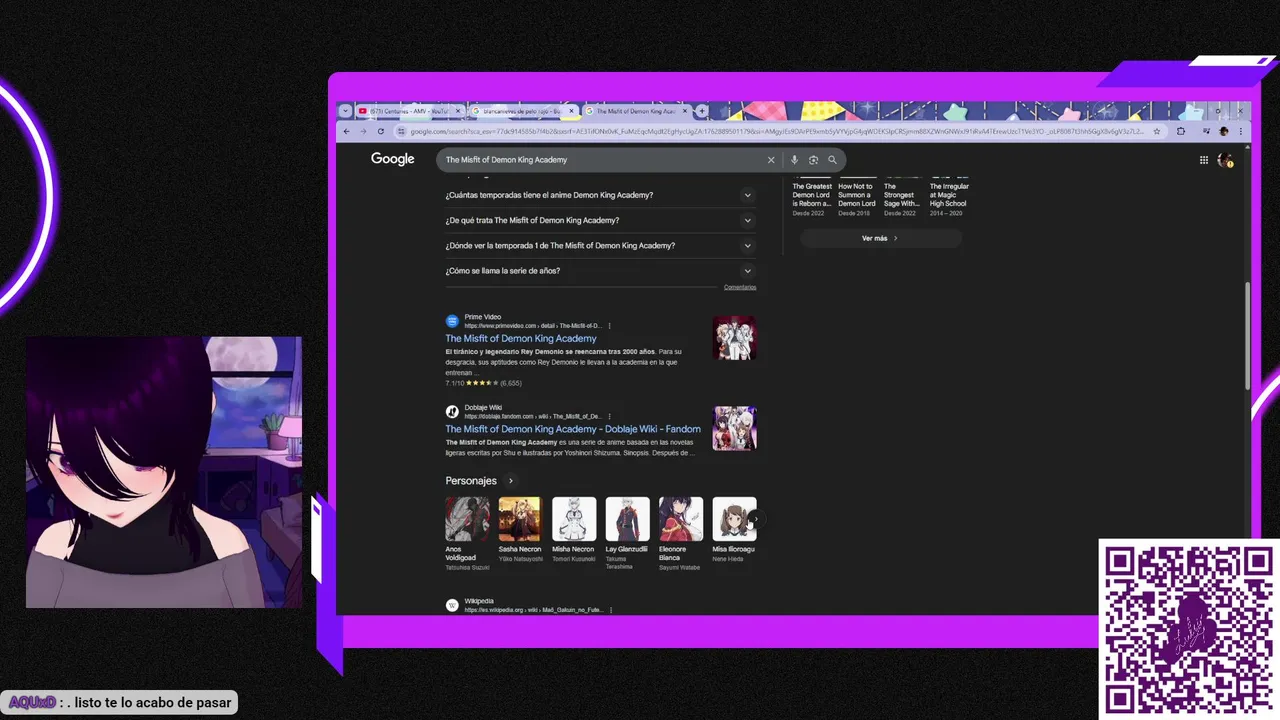This screenshot has height=720, width=1280.
Task: Open The Strongest Sage With card
Action: (902, 198)
